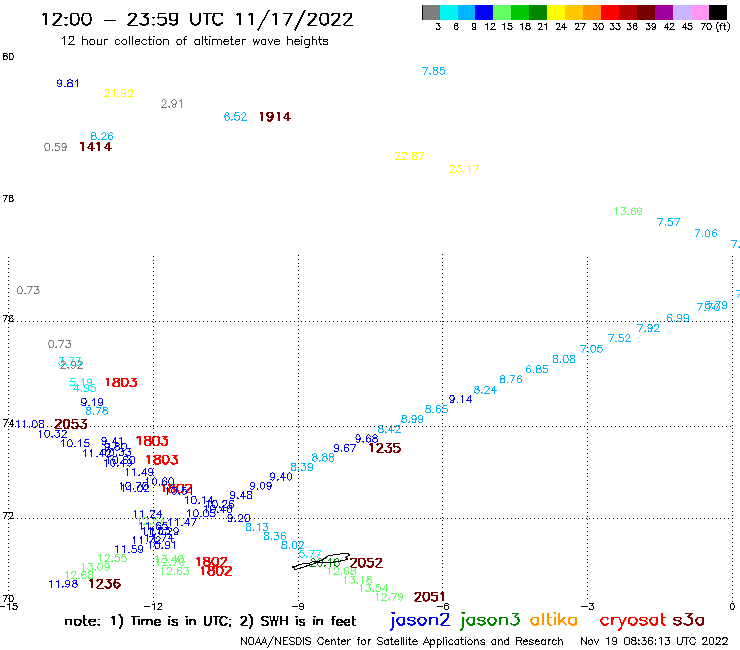Viewport: 740px width, 650px height.
Task: Click the wave height value 8.99
Action: coord(412,419)
